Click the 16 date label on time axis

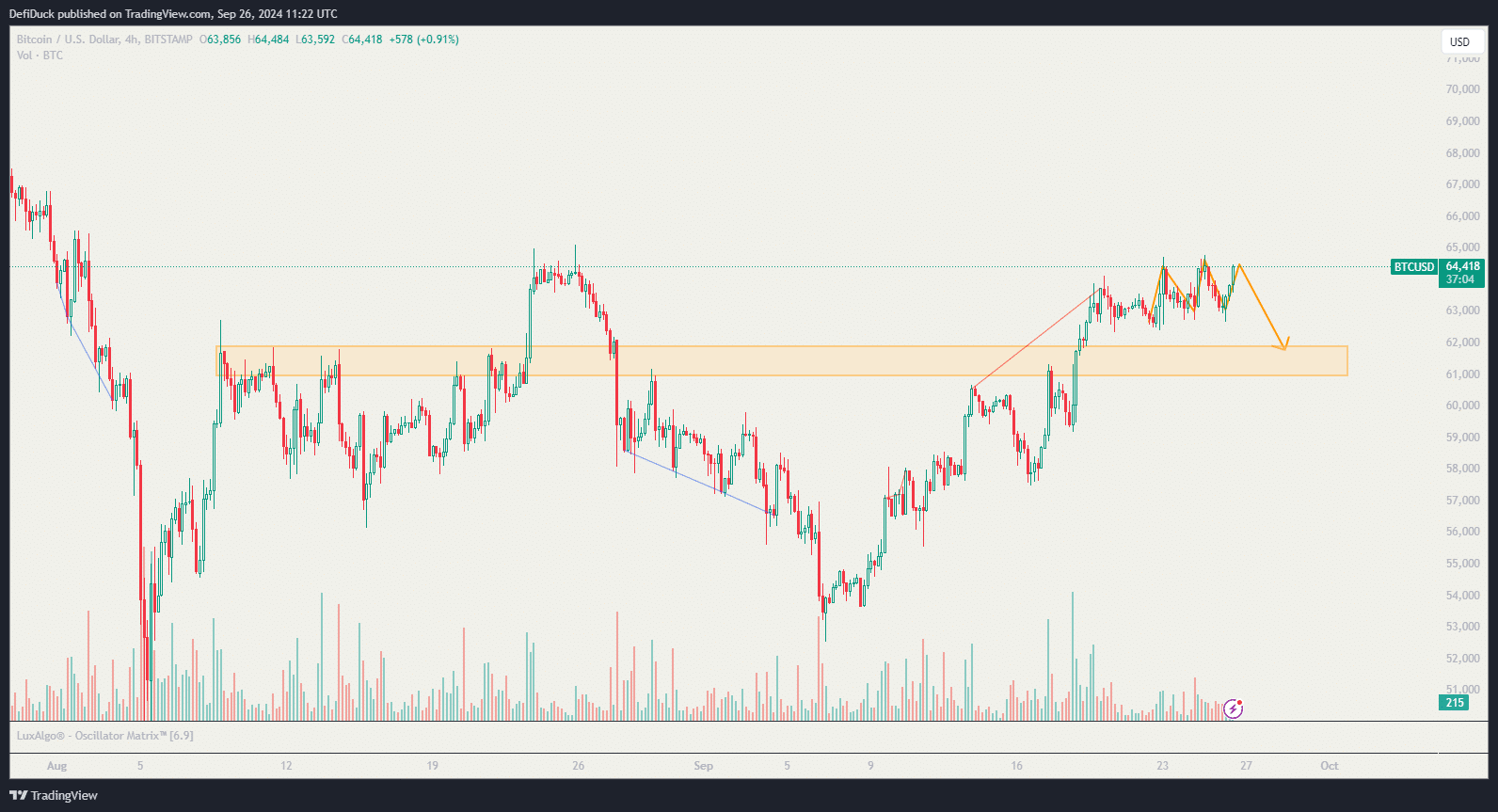point(1016,766)
